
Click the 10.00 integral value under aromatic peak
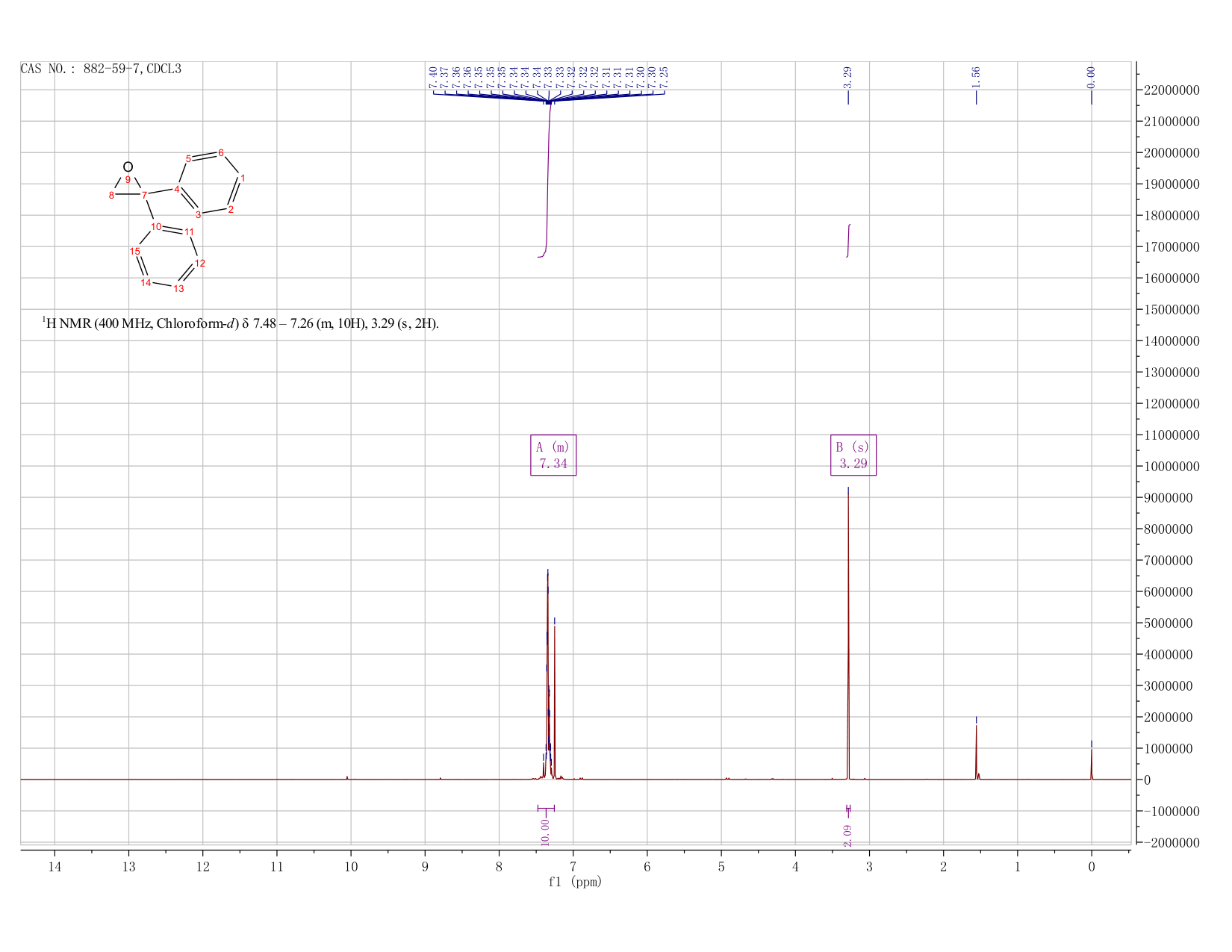coord(545,833)
